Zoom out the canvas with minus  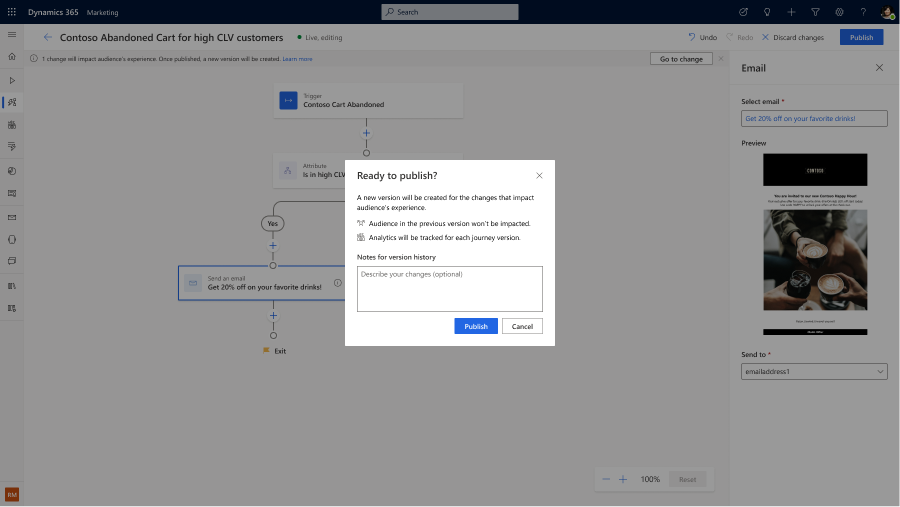click(x=606, y=479)
